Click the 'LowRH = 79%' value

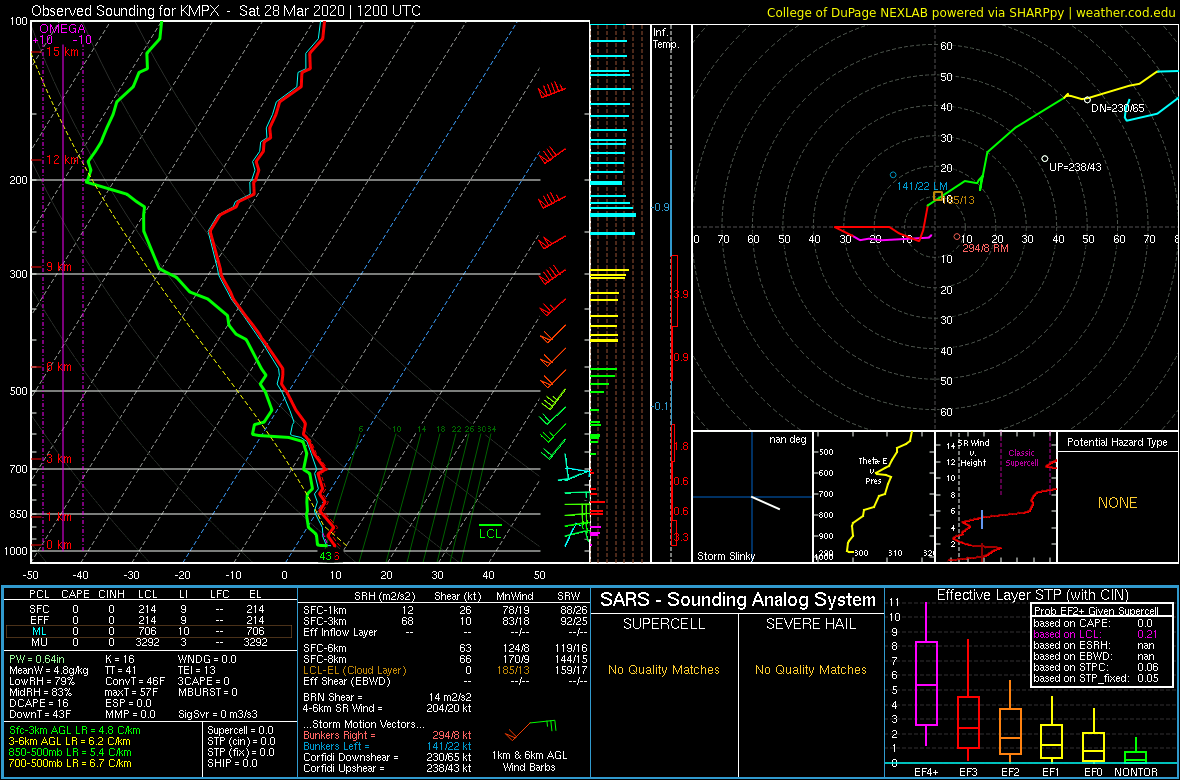pos(39,681)
